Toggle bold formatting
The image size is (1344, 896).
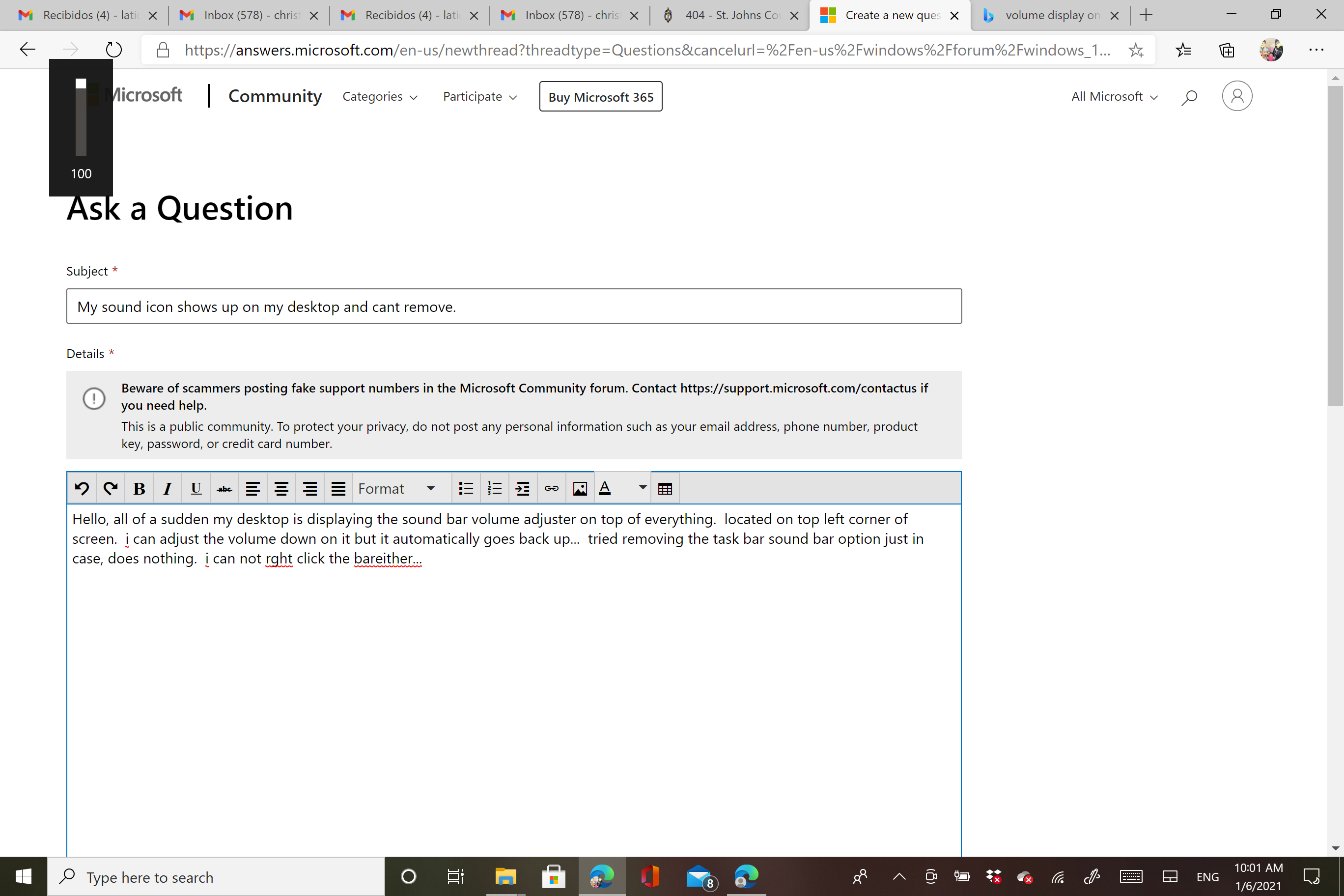tap(139, 488)
